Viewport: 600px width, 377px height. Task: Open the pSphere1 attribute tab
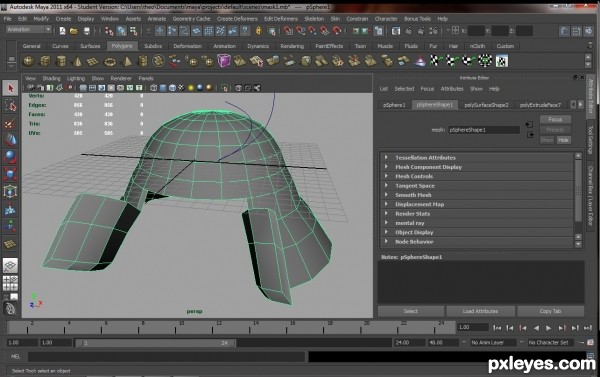[394, 105]
